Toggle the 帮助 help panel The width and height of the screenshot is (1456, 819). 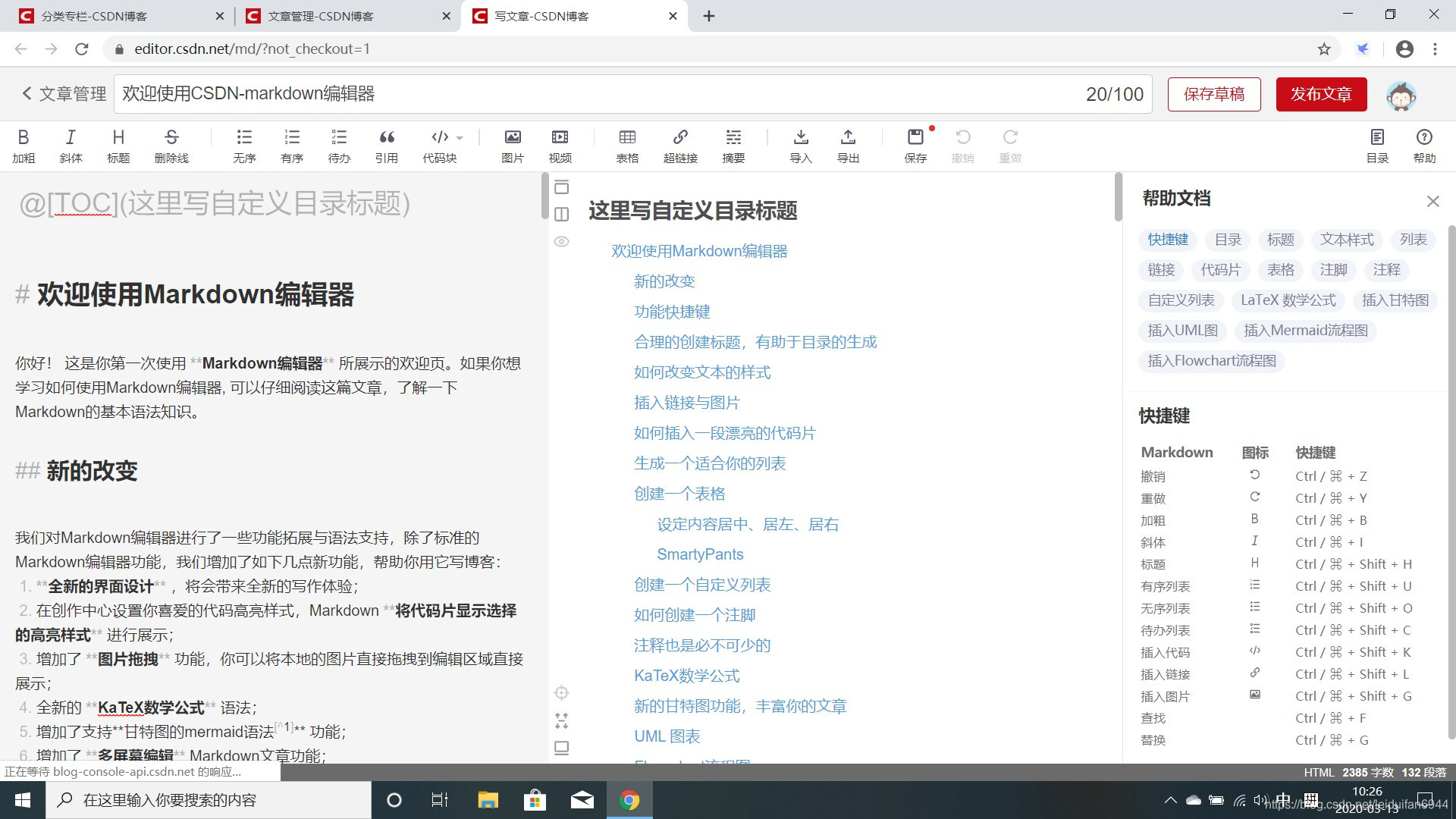coord(1424,146)
